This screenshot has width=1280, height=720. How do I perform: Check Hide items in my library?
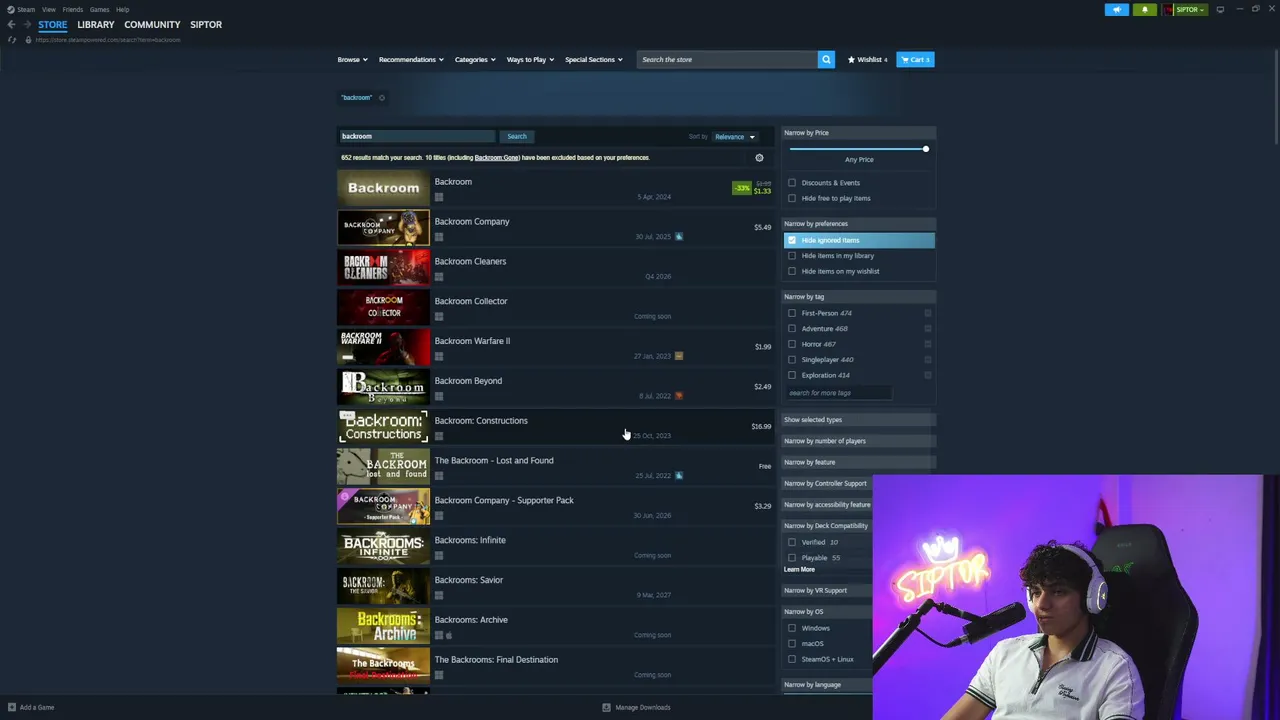pos(792,256)
